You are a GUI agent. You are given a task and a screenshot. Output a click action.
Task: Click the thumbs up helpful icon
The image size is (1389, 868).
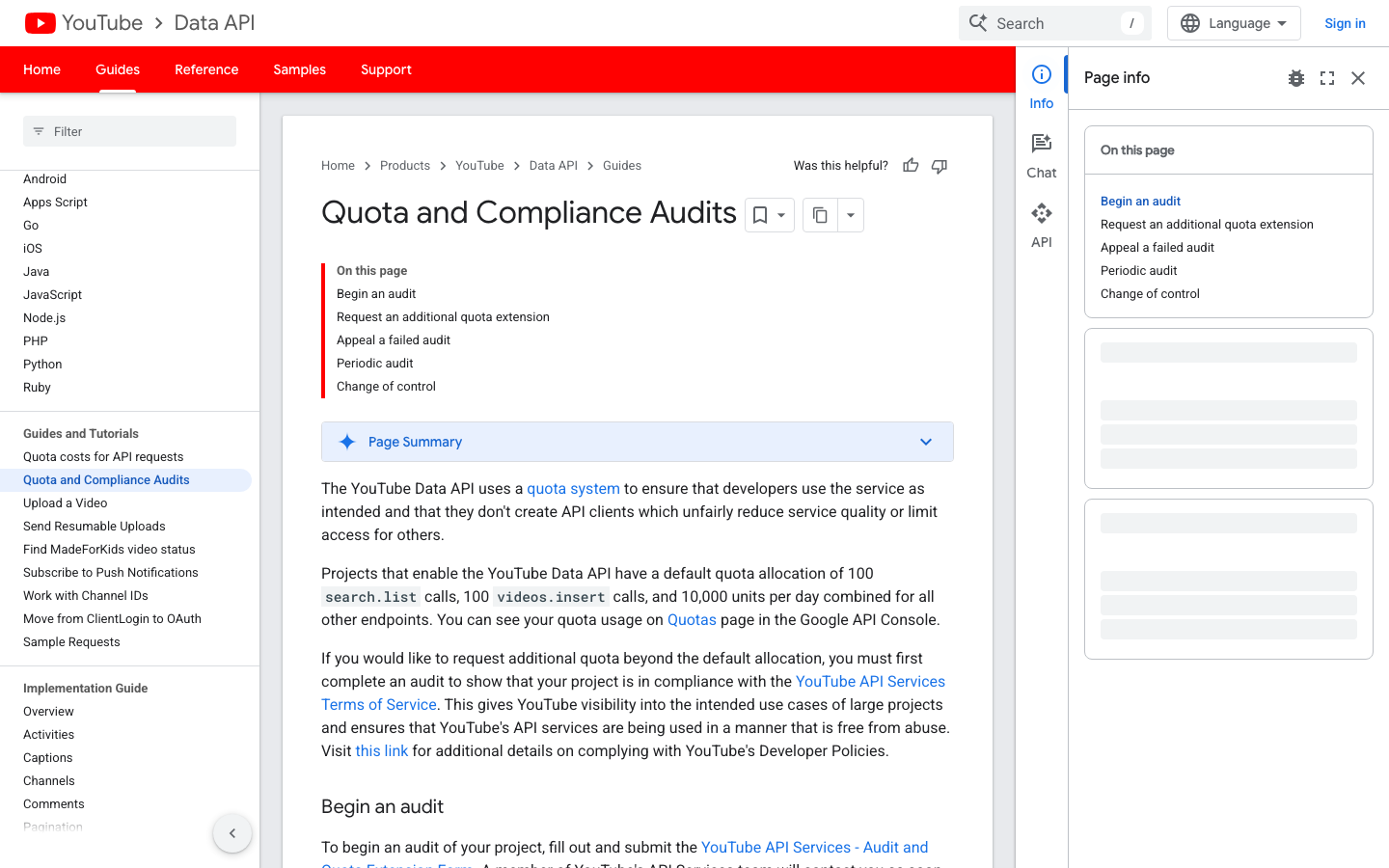911,166
